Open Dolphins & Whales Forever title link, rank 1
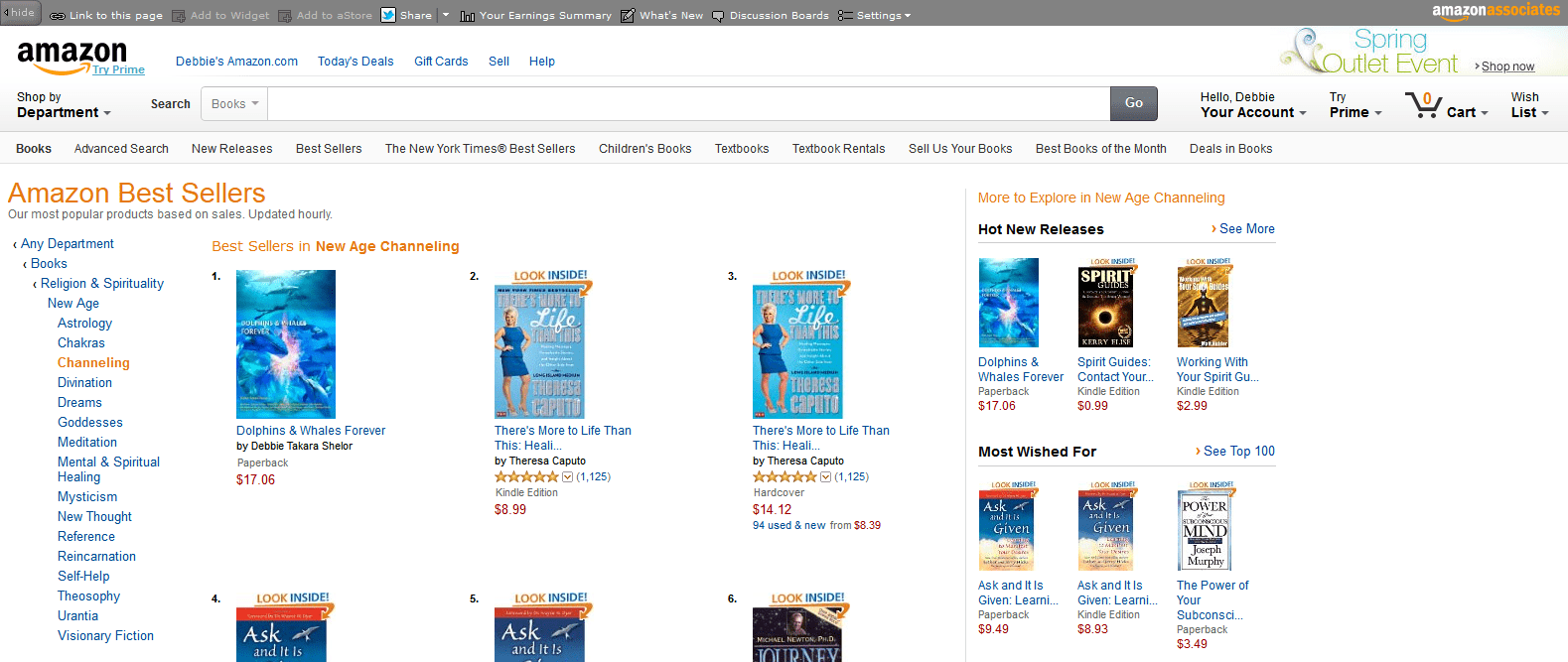The height and width of the screenshot is (662, 1568). [311, 431]
